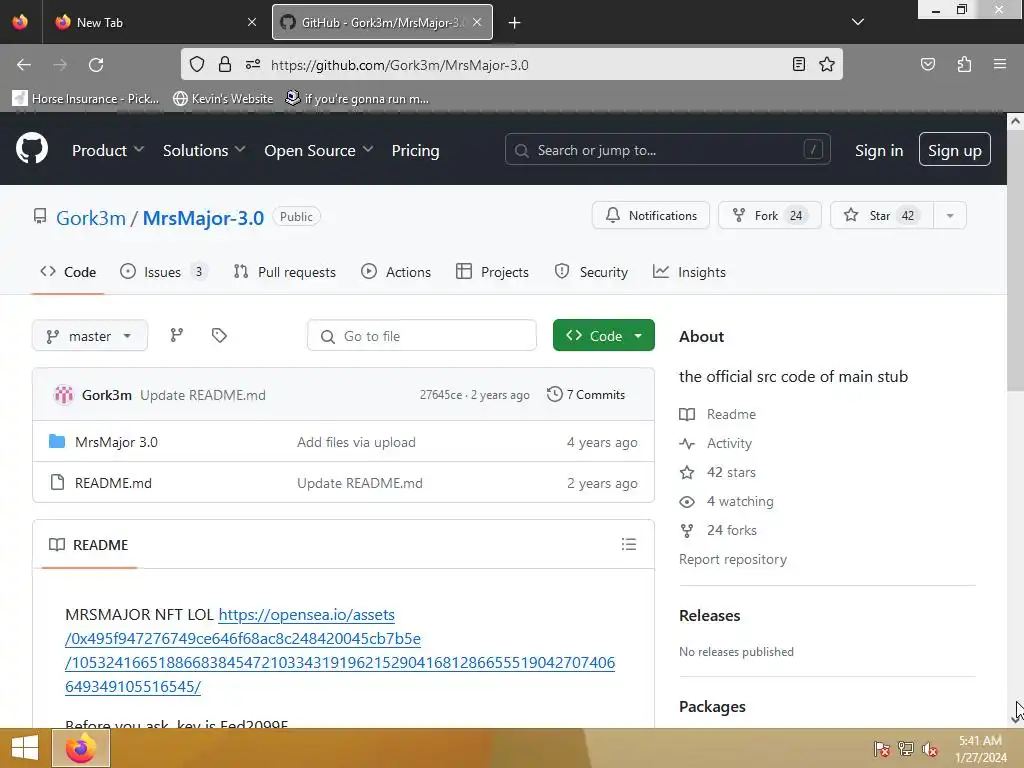Screen dimensions: 1024x768
Task: Click the Gork3m avatar in commit row
Action: (63, 394)
